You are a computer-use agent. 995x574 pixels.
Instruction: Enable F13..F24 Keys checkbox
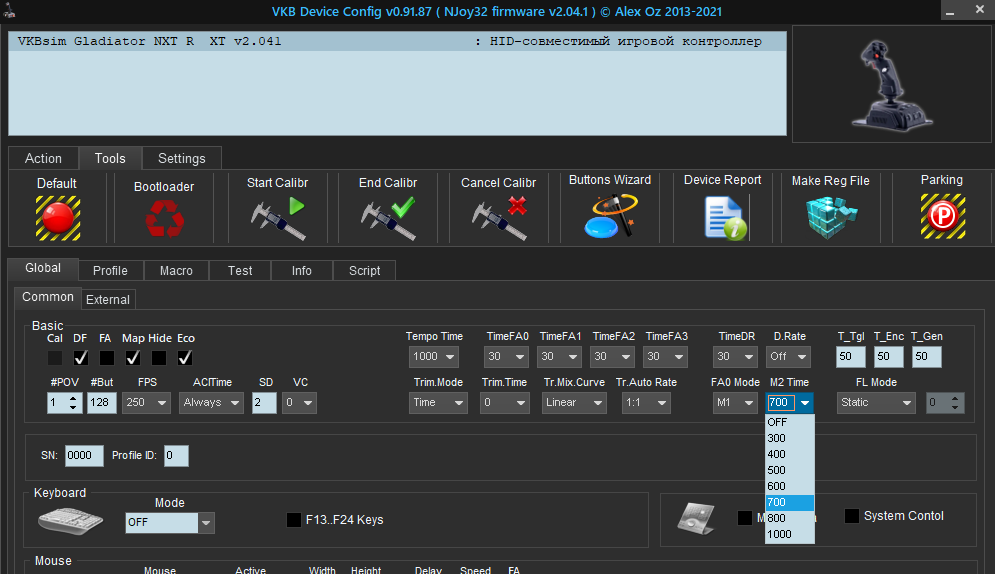point(294,520)
